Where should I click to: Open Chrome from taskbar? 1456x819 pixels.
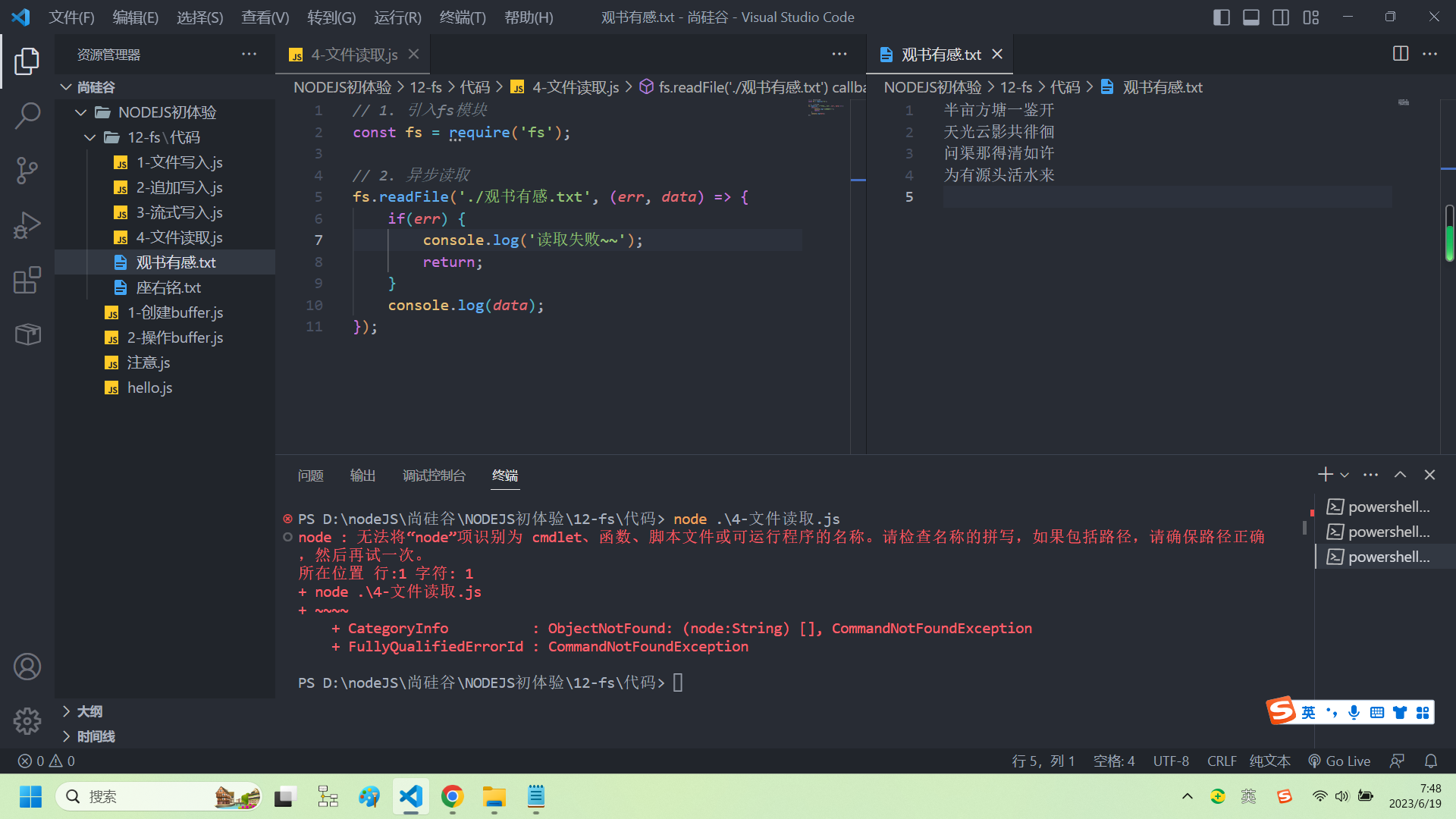(453, 796)
